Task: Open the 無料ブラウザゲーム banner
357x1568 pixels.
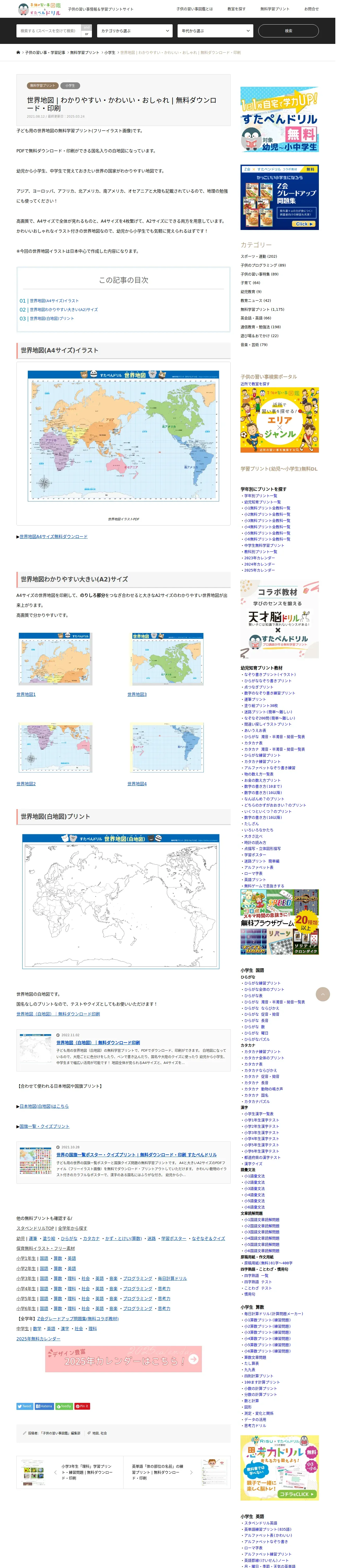Action: pos(279,922)
